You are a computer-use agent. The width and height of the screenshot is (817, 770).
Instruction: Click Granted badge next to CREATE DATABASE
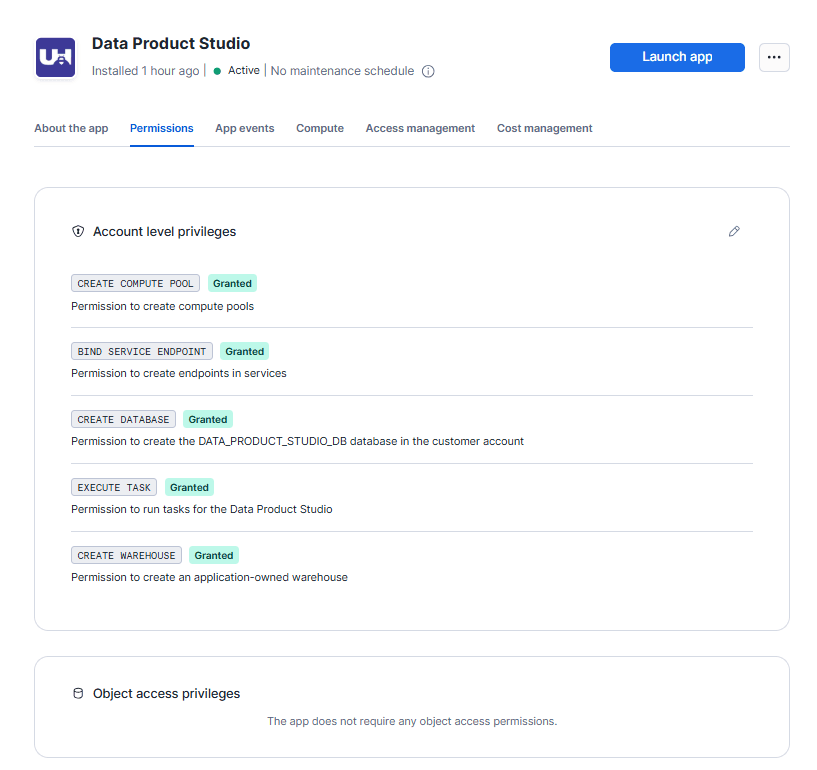(208, 419)
